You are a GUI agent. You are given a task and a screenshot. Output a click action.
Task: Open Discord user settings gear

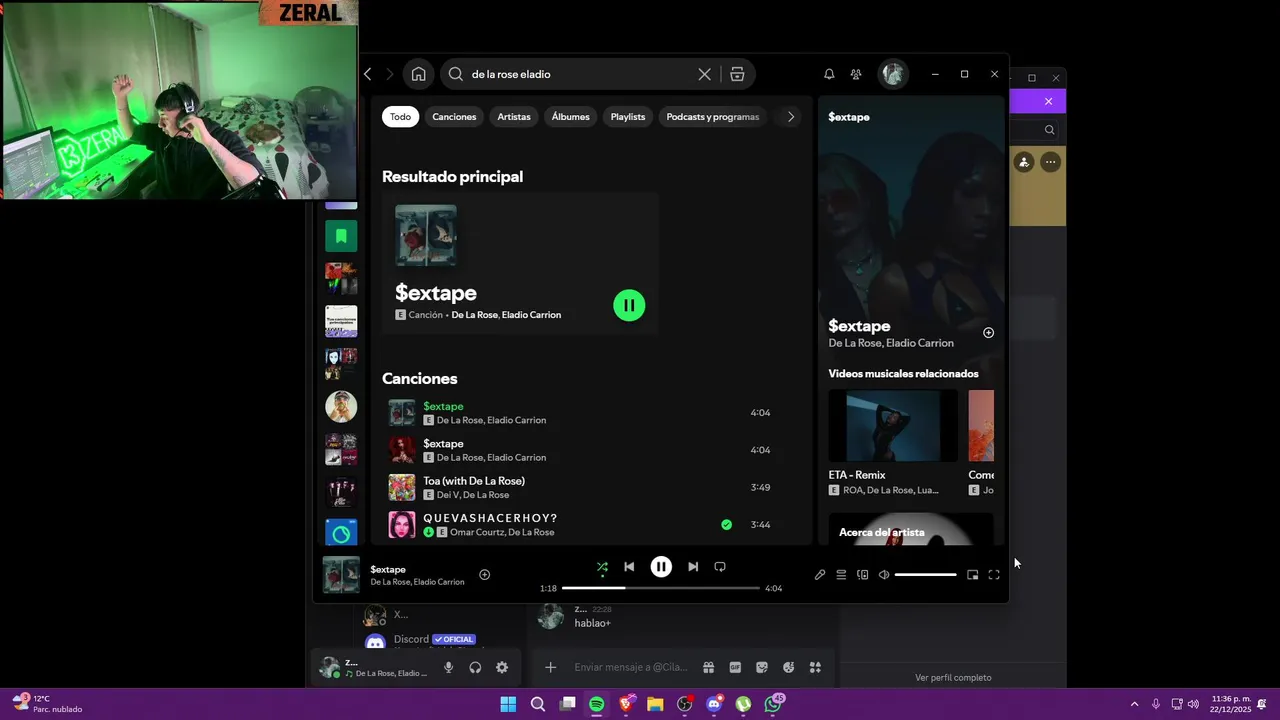(x=502, y=668)
